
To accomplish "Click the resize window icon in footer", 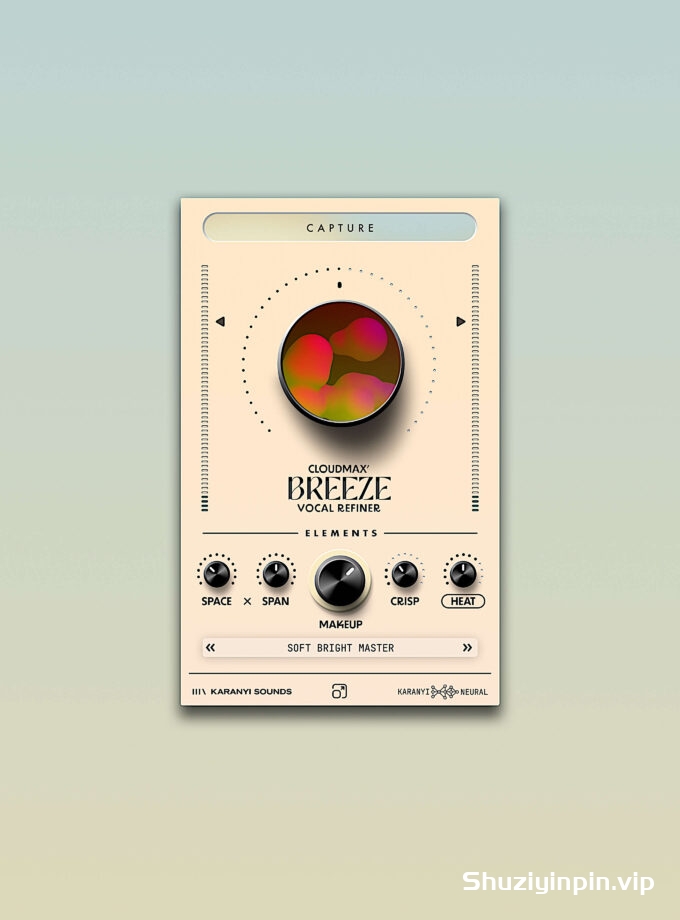I will 339,691.
